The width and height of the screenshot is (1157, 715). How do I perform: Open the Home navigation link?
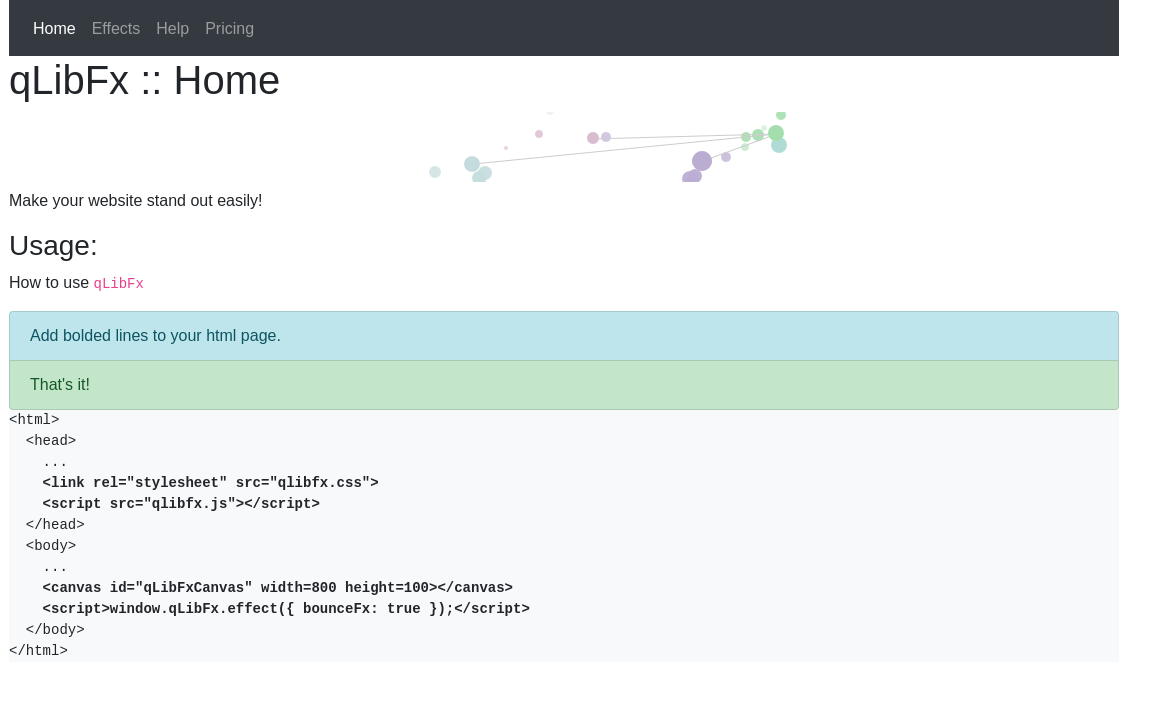(x=54, y=28)
